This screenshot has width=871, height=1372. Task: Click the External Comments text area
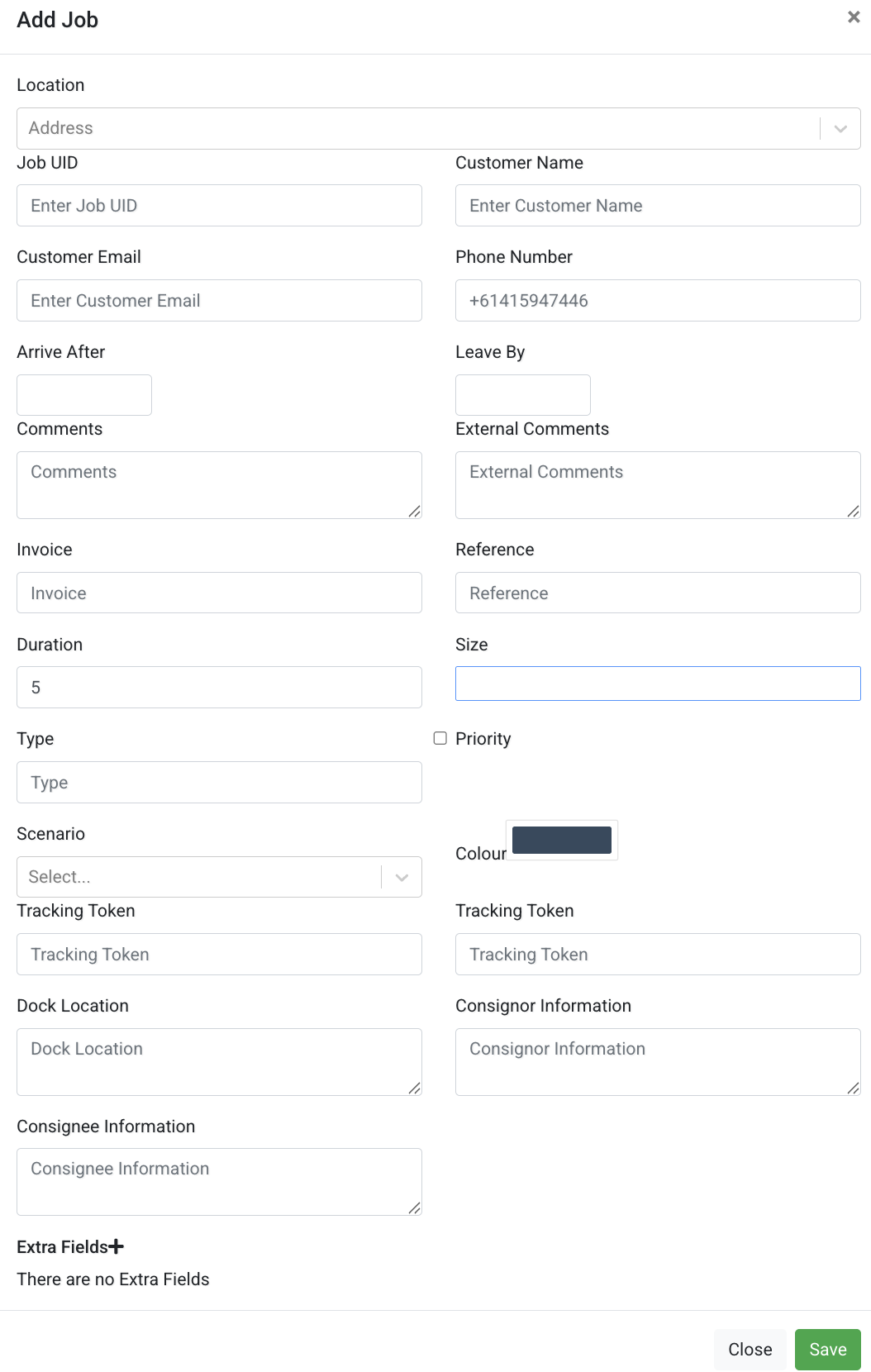point(657,484)
